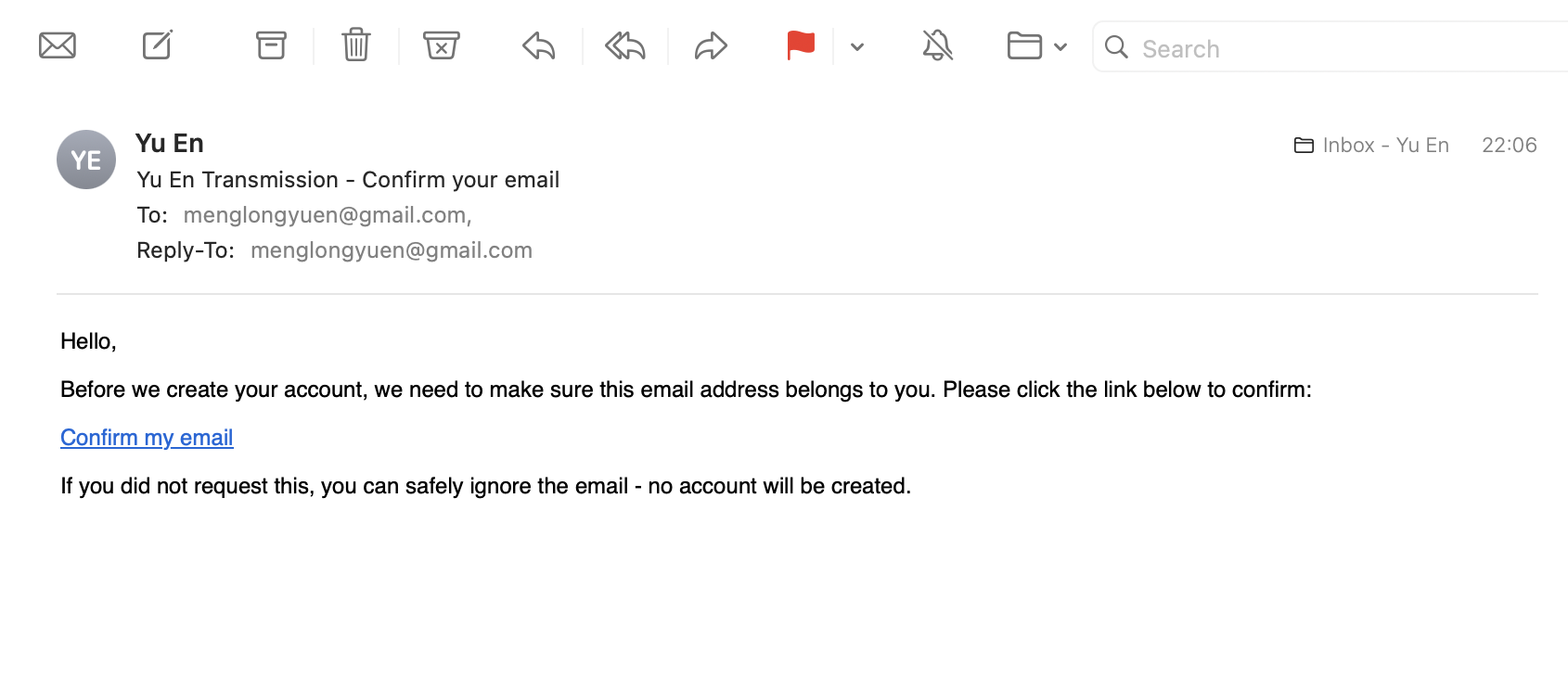The height and width of the screenshot is (690, 1568).
Task: Click the YE sender avatar
Action: click(86, 160)
